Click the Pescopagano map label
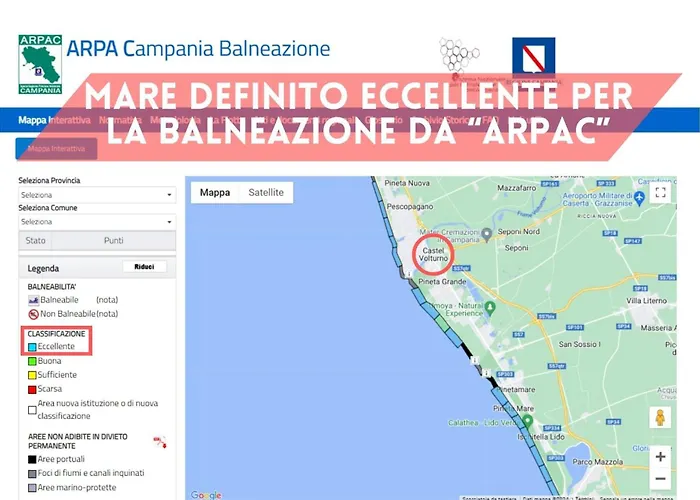 [410, 207]
